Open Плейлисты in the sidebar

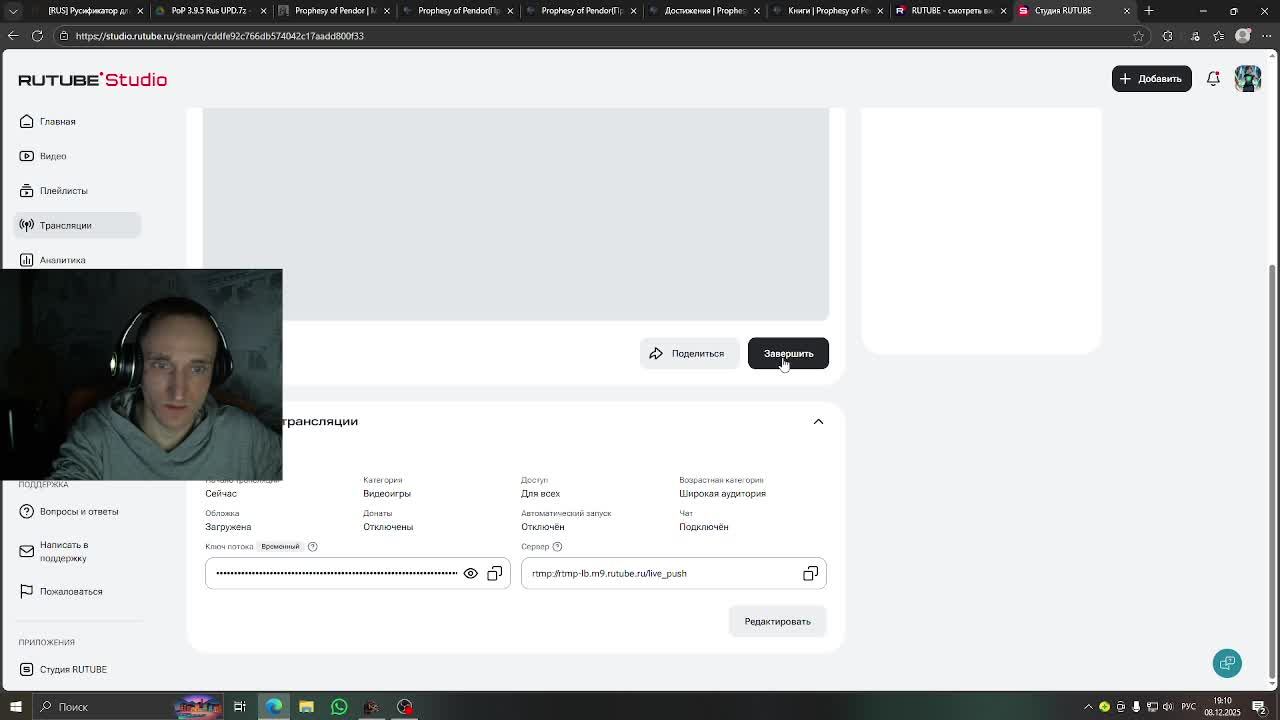[78, 190]
